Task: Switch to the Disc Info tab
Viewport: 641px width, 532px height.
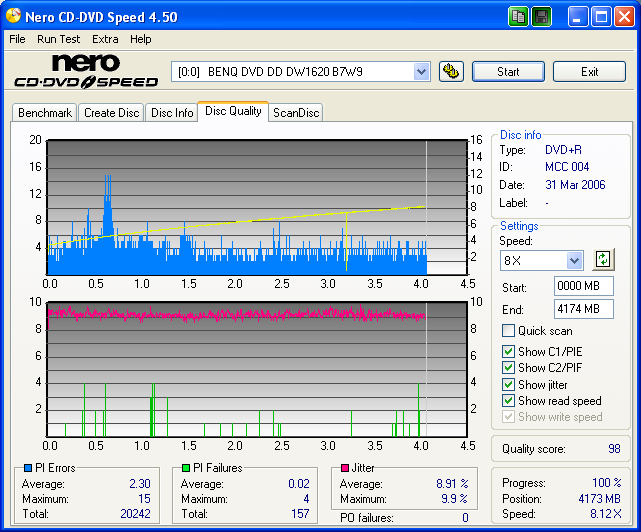Action: pyautogui.click(x=172, y=112)
